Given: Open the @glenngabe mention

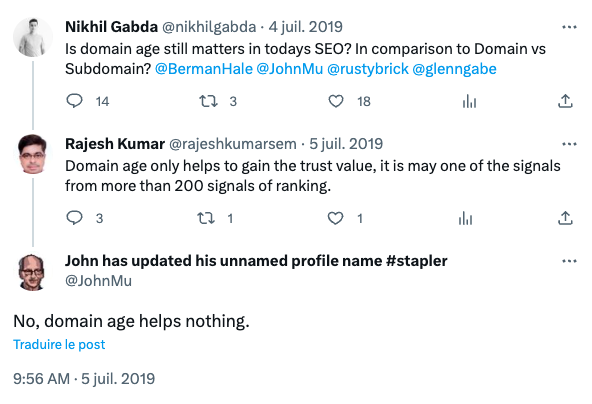Looking at the screenshot, I should click(454, 69).
